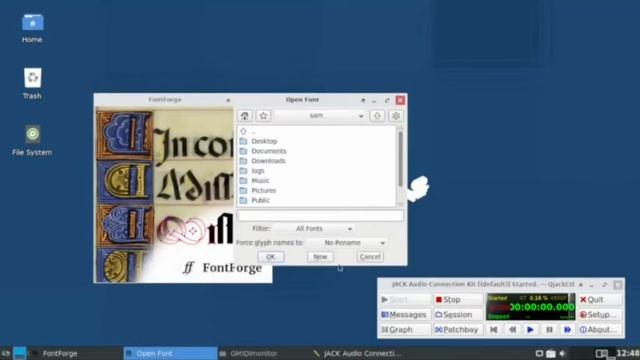
Task: Pause the transport in QjackCtl
Action: point(549,329)
